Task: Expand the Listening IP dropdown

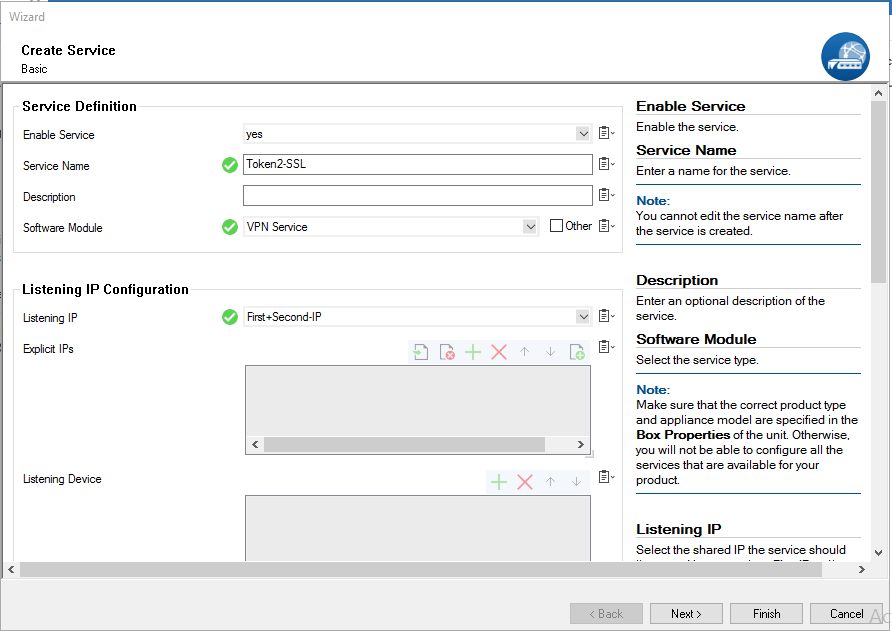Action: (583, 317)
